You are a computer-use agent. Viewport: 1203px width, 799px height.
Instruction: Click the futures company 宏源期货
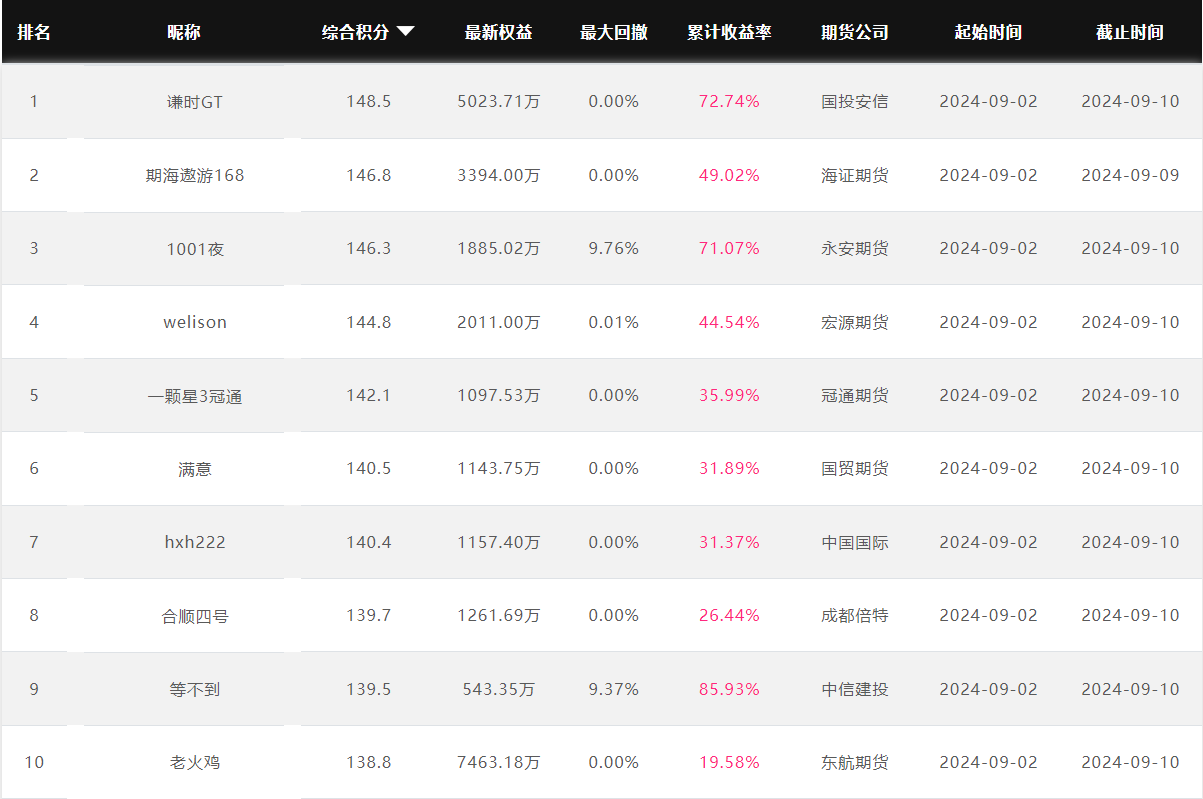pos(855,322)
